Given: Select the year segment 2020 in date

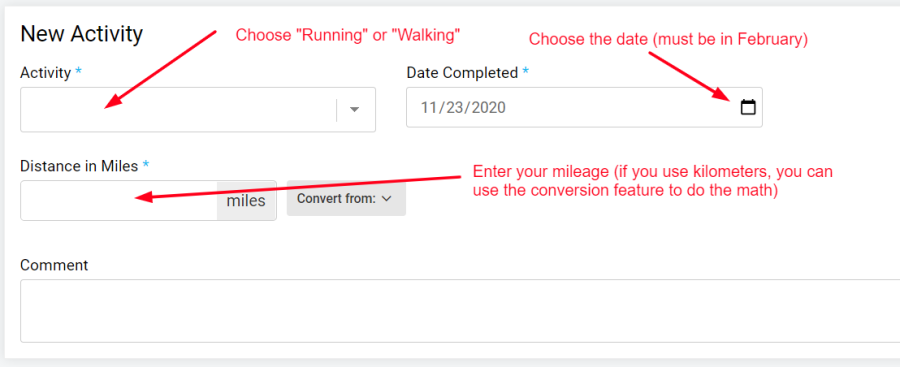Looking at the screenshot, I should pyautogui.click(x=488, y=107).
